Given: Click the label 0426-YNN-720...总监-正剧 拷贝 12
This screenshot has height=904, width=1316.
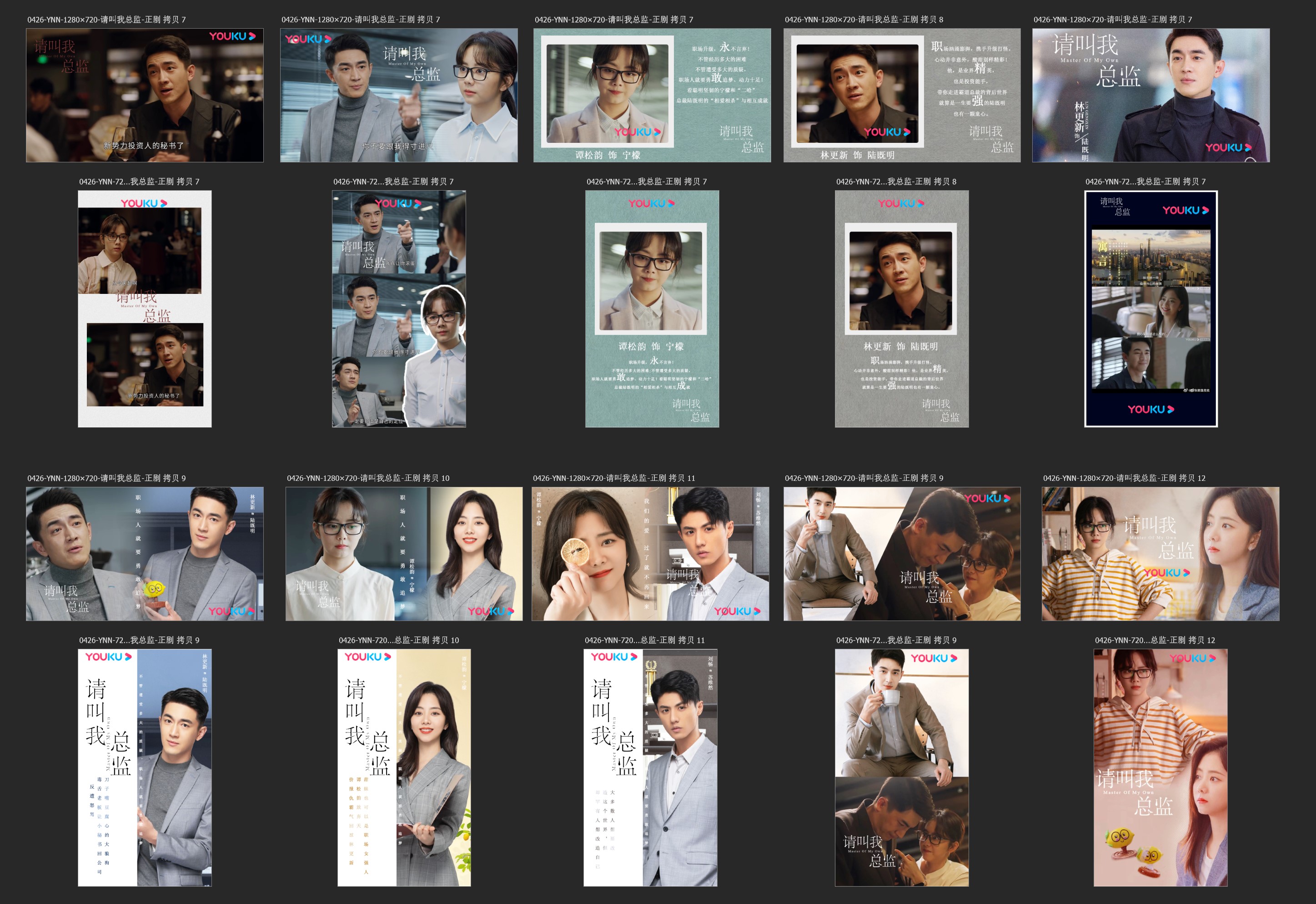Looking at the screenshot, I should click(x=1155, y=640).
